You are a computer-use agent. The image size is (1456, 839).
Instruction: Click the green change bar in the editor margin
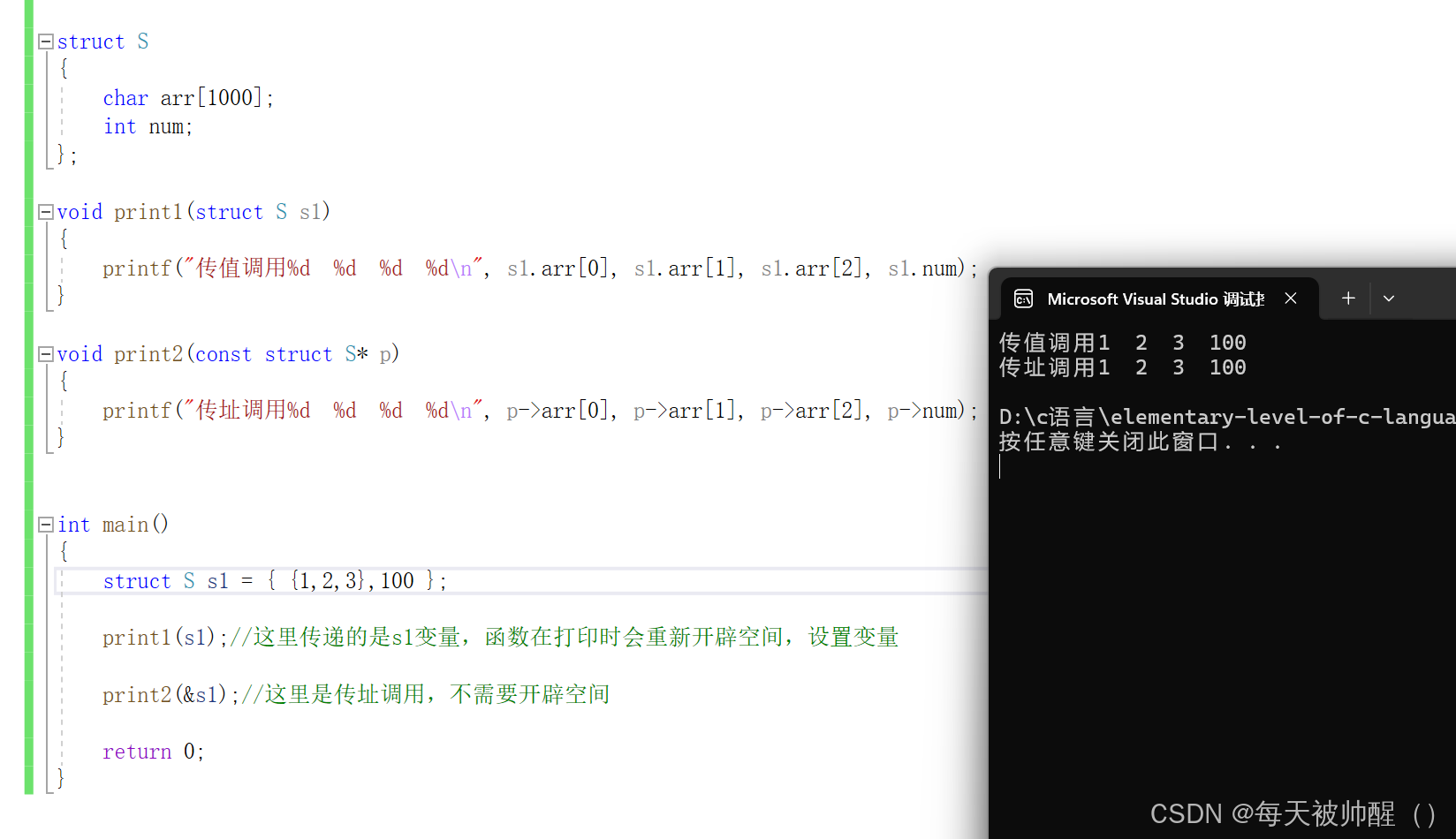(x=27, y=397)
